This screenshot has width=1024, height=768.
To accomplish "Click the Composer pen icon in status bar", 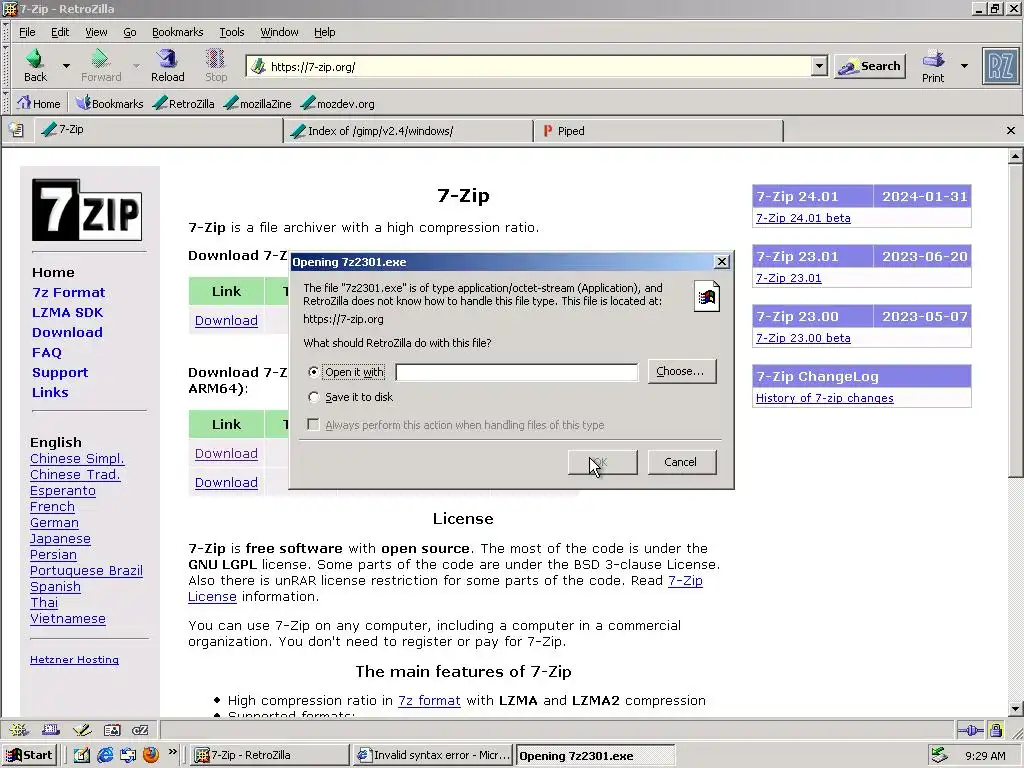I will 82,729.
